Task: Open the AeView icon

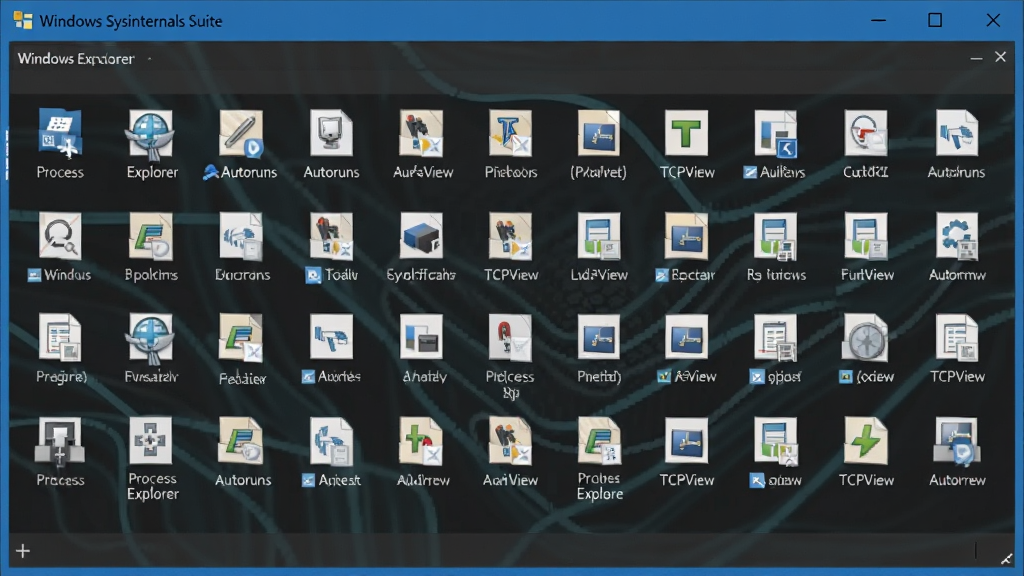Action: pyautogui.click(x=686, y=337)
